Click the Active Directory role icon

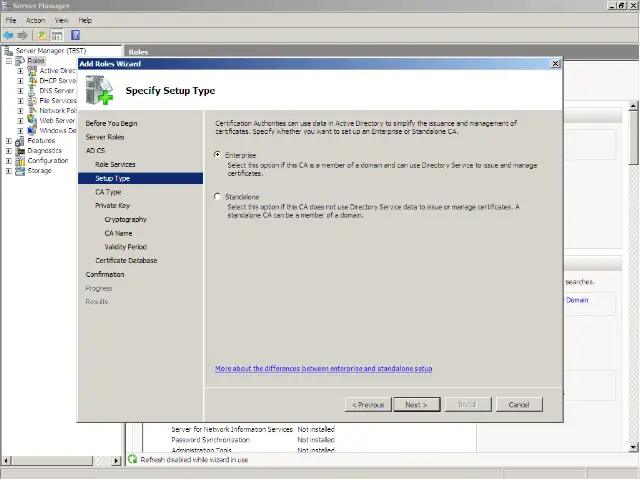click(x=32, y=71)
